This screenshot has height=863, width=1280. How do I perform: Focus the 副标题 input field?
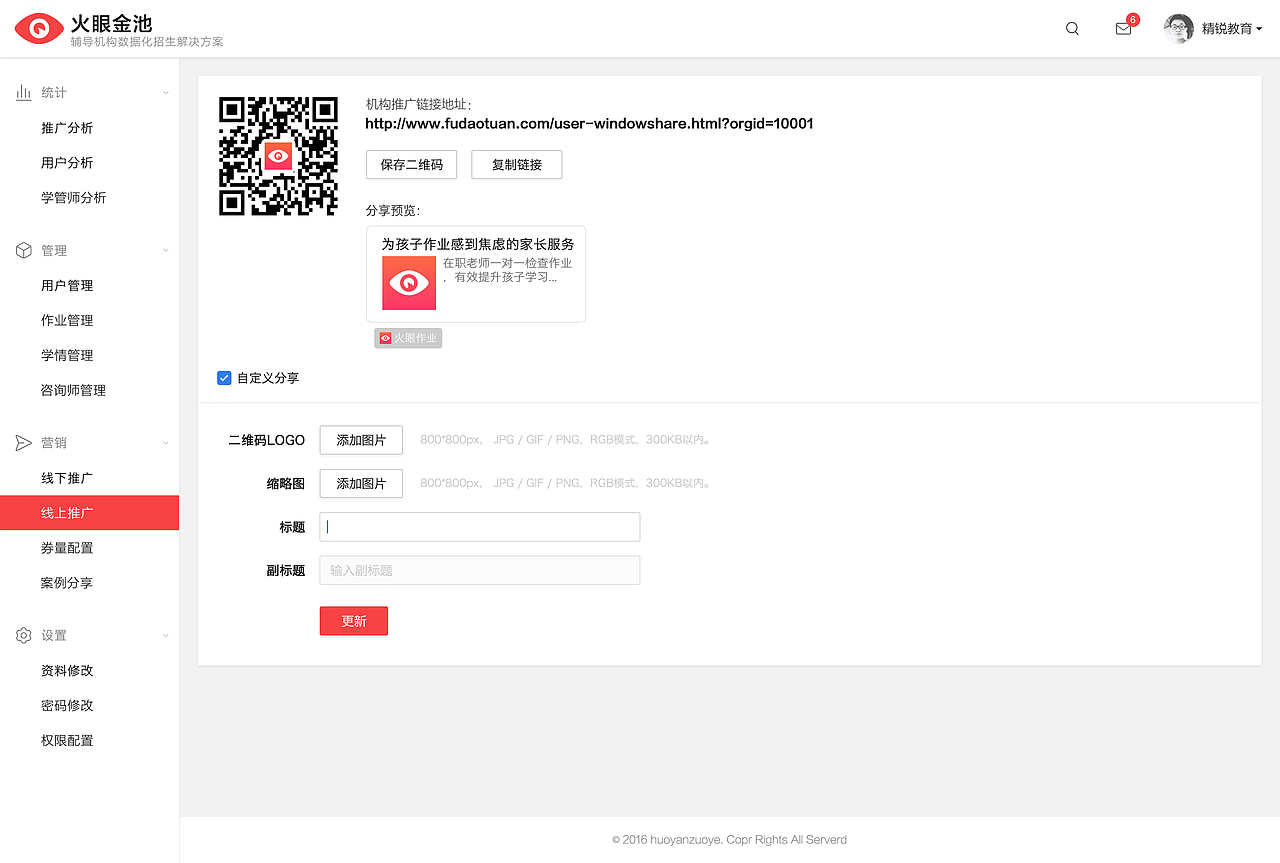pyautogui.click(x=480, y=570)
